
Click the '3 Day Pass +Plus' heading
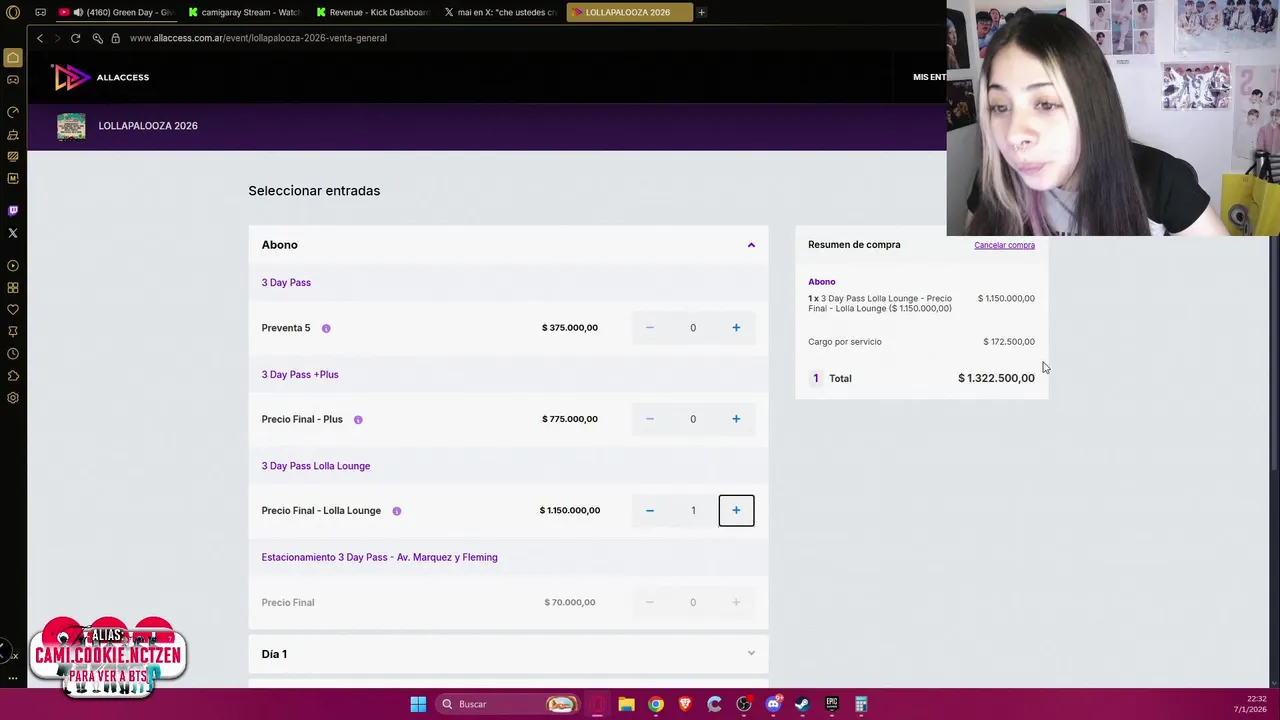click(x=300, y=375)
